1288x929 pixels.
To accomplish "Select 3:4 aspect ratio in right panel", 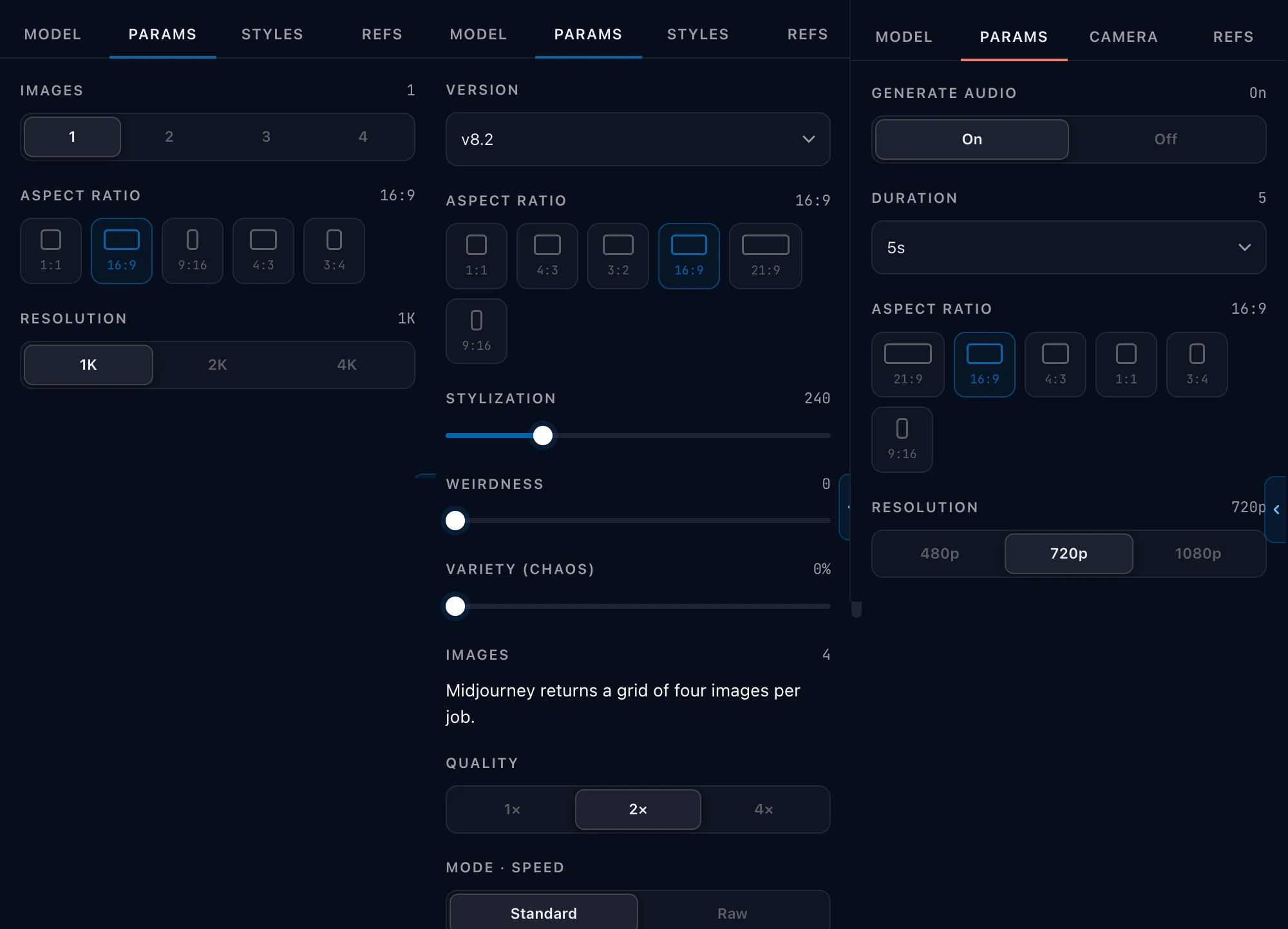I will tap(1197, 365).
